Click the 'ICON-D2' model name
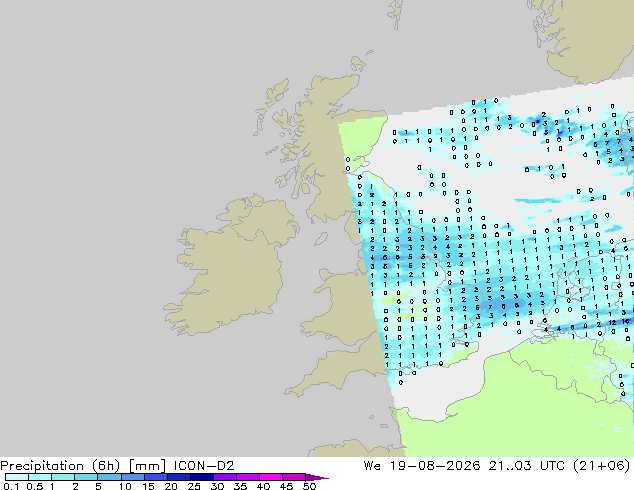Image resolution: width=634 pixels, height=490 pixels. tap(204, 466)
